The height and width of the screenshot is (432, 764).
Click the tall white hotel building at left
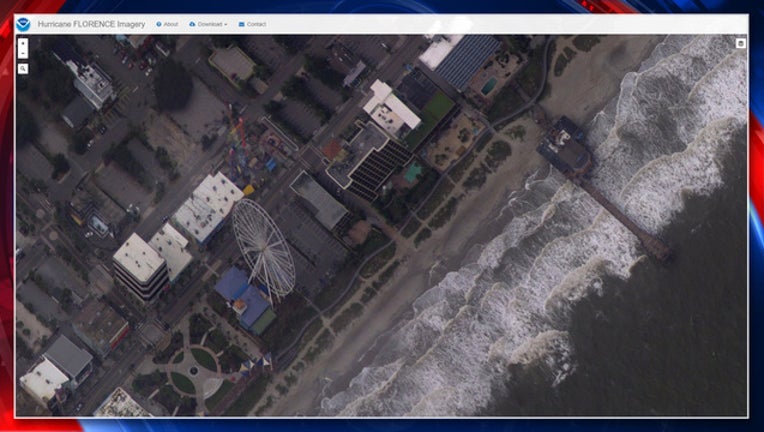coord(139,263)
